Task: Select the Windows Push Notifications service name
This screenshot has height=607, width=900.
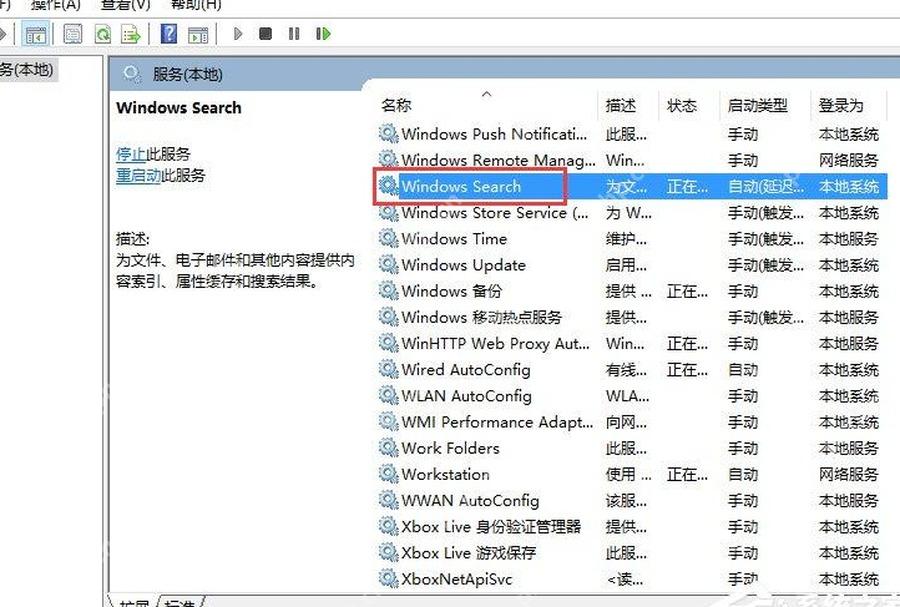Action: click(494, 134)
